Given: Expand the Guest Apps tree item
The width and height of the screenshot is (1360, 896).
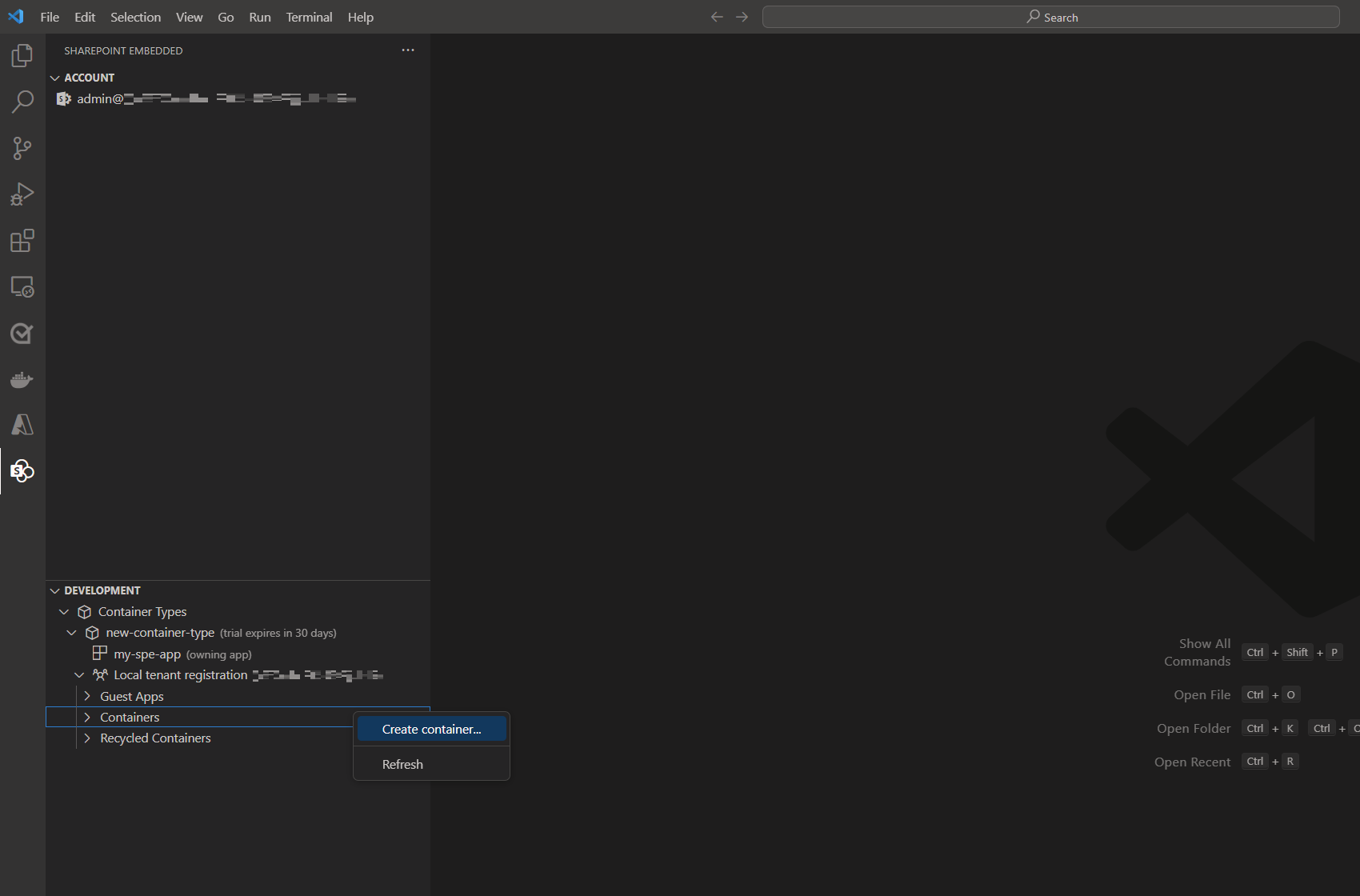Looking at the screenshot, I should point(87,696).
